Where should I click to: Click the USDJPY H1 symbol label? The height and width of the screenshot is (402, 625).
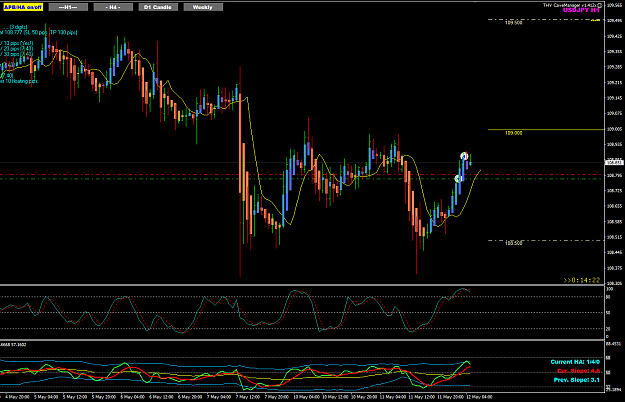point(581,10)
